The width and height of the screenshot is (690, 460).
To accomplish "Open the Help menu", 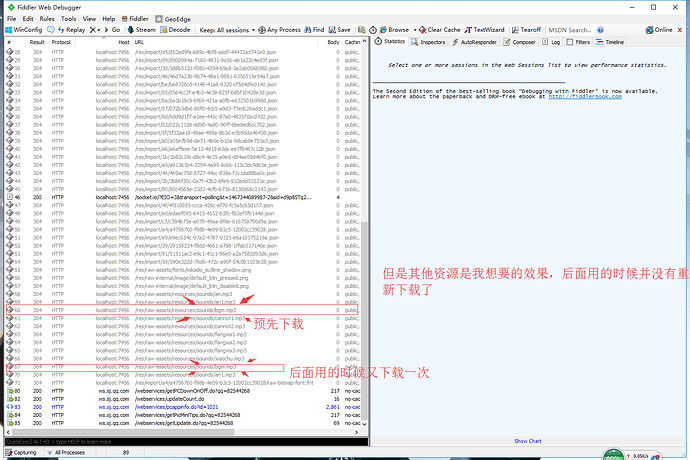I will [109, 19].
